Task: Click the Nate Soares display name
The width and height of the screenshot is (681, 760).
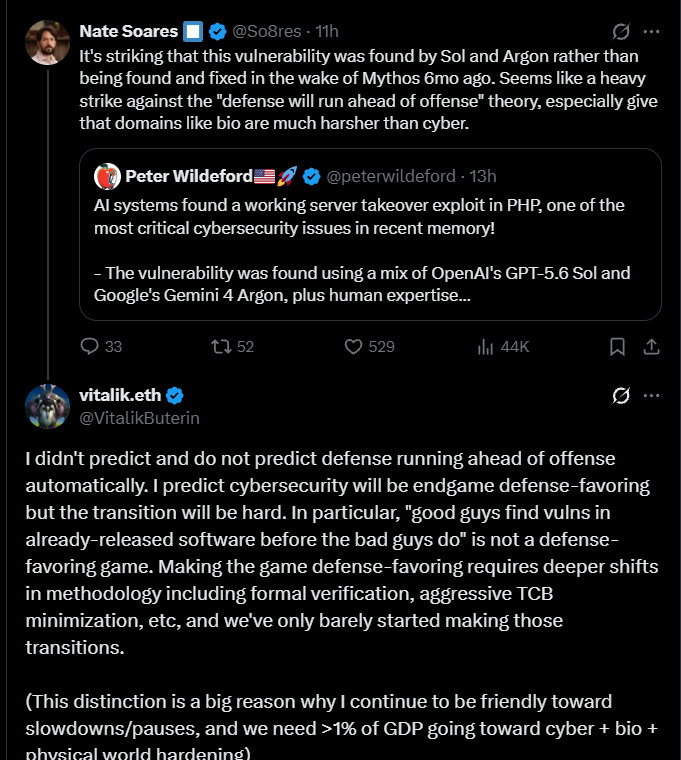Action: [129, 32]
